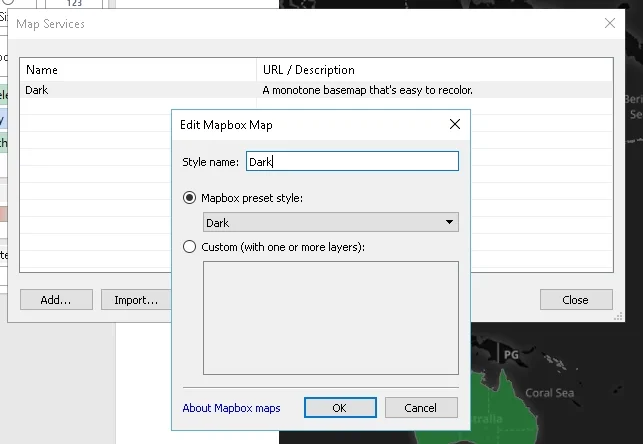The height and width of the screenshot is (444, 643).
Task: Click the Cancel button
Action: (x=421, y=408)
